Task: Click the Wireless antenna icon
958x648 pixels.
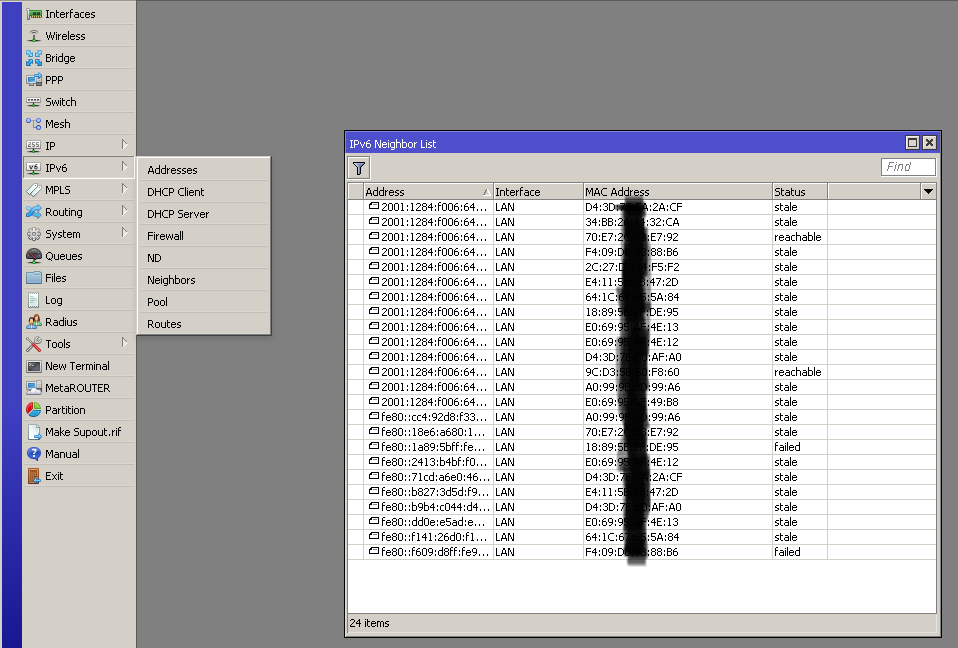Action: coord(34,35)
